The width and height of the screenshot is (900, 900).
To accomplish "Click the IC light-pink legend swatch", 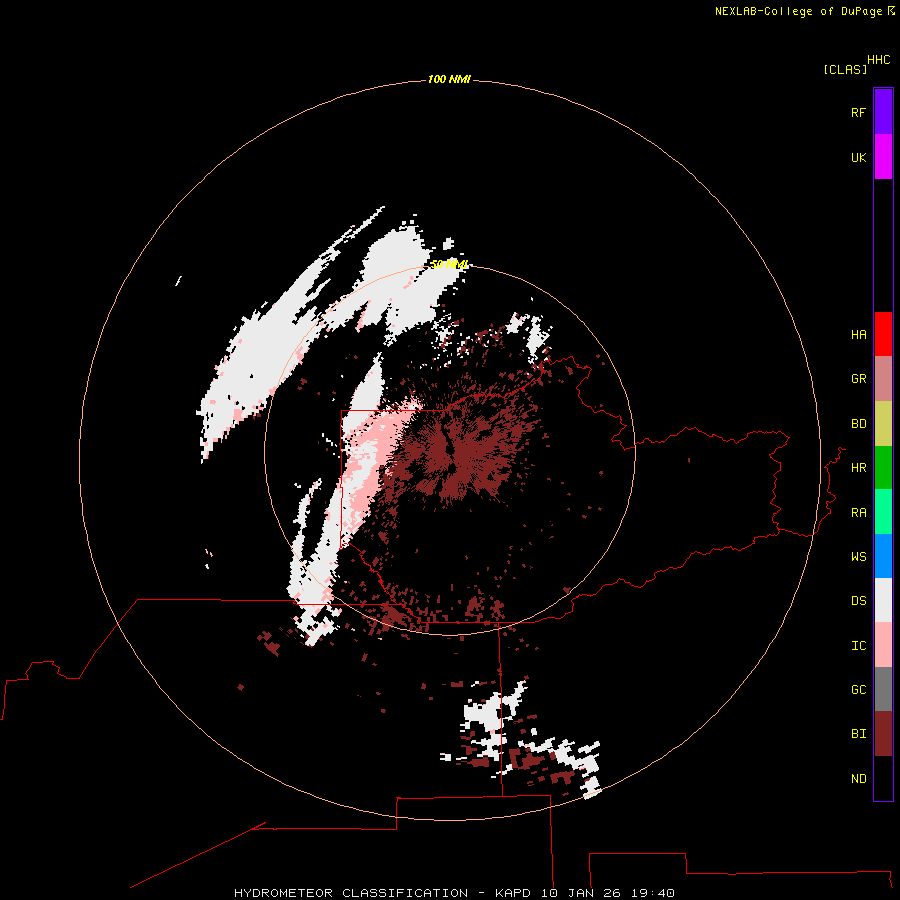I will click(x=883, y=645).
